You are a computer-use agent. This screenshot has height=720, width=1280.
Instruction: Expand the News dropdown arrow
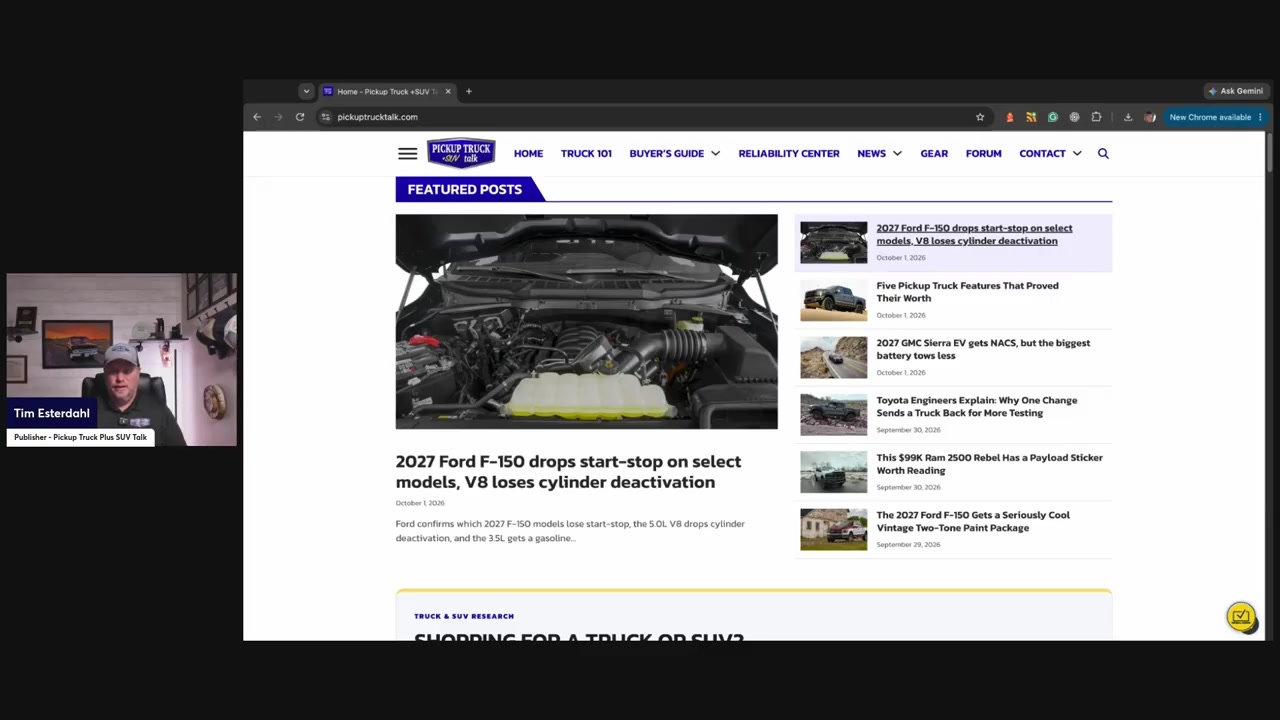(x=897, y=154)
